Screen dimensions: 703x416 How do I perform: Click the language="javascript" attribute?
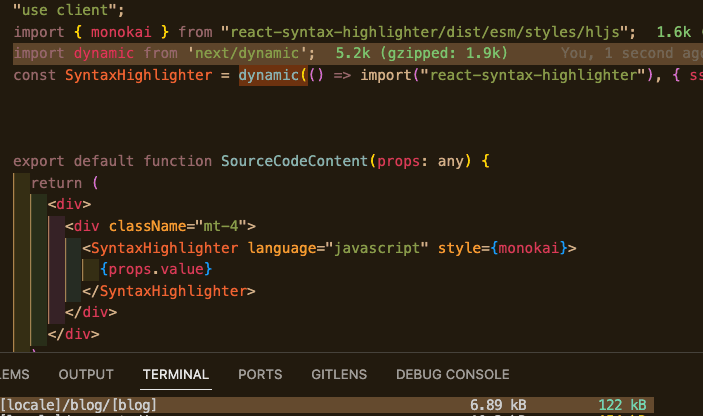click(x=338, y=248)
